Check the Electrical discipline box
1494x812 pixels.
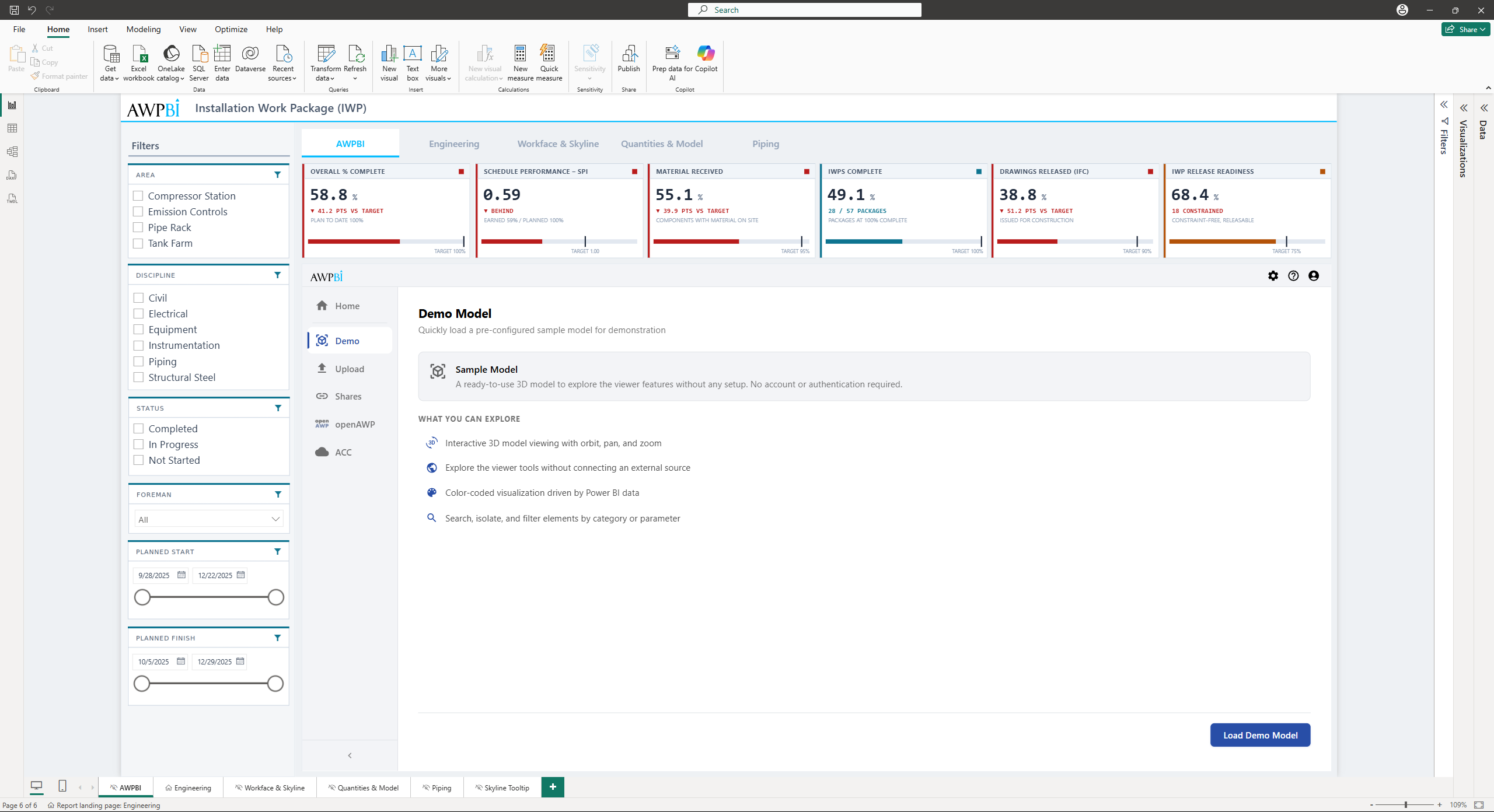139,314
